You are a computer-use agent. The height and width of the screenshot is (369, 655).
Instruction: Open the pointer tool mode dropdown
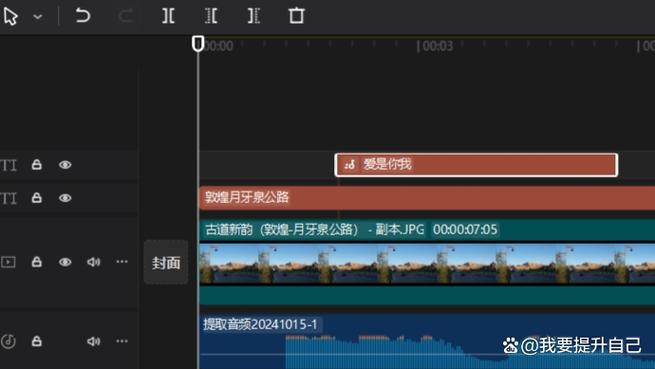point(38,17)
